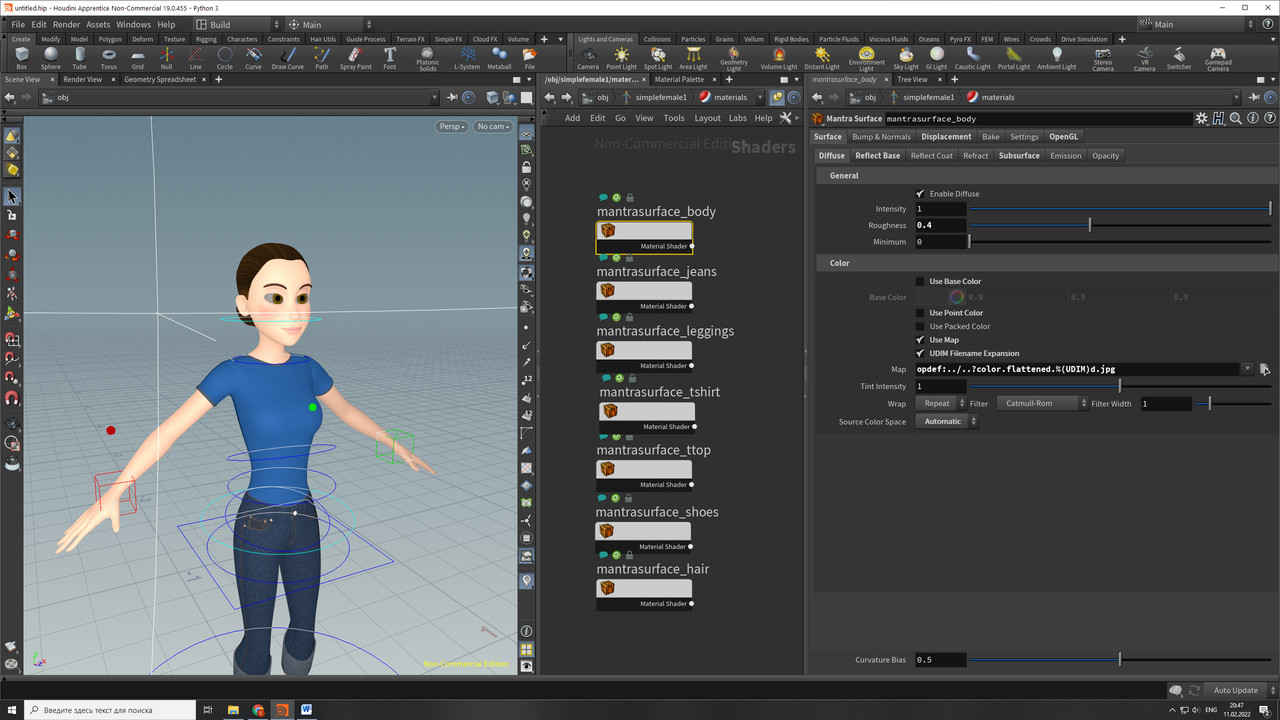Switch to the Reflect Base tab
Screen dimensions: 1280x720
(x=877, y=156)
